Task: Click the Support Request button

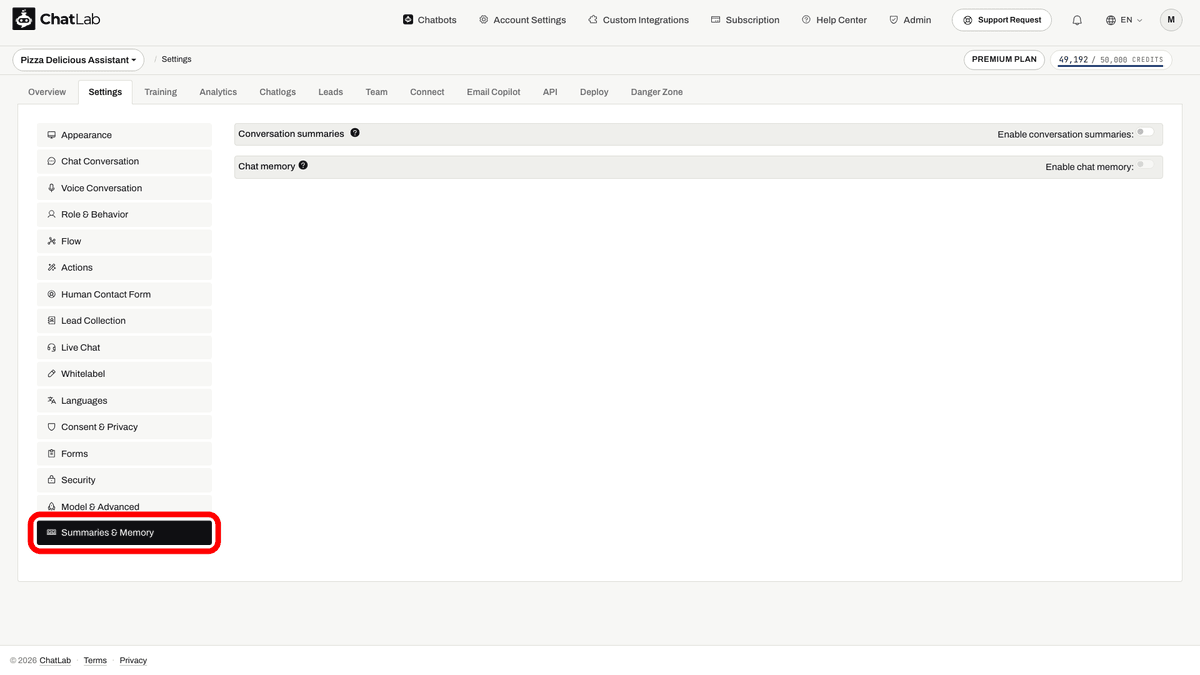Action: click(1002, 20)
